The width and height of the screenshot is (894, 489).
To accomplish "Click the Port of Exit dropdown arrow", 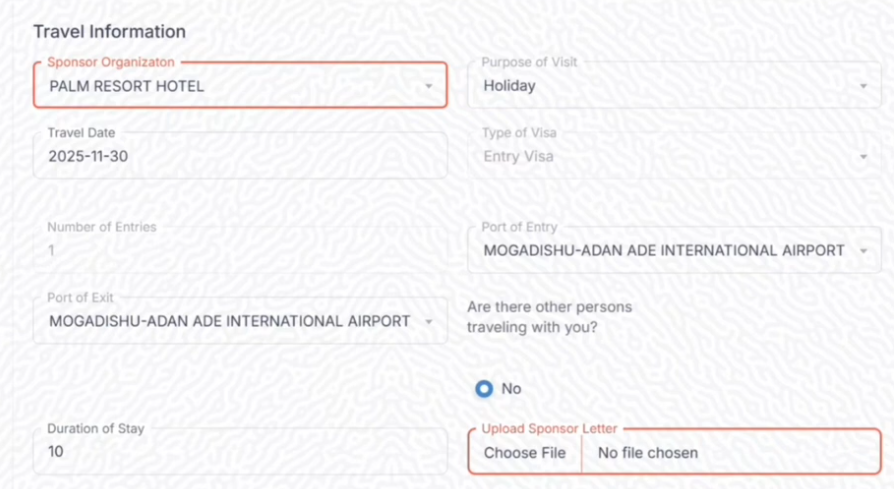I will 428,322.
